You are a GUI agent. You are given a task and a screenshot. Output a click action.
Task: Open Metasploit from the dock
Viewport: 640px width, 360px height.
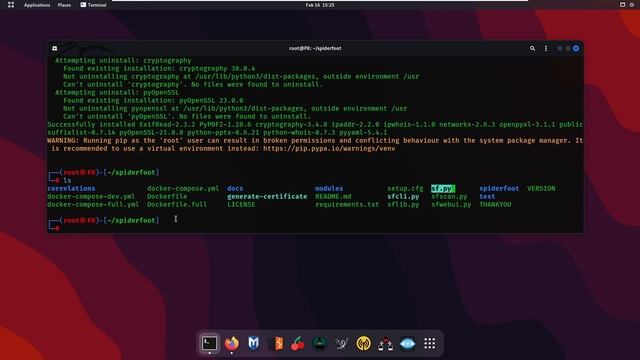(x=253, y=343)
